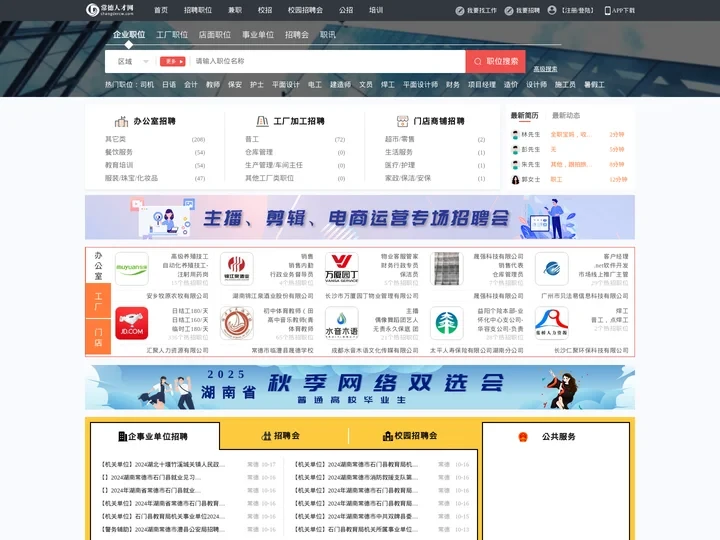
Task: Click the office building icon beside 办公室招聘
Action: [x=121, y=121]
